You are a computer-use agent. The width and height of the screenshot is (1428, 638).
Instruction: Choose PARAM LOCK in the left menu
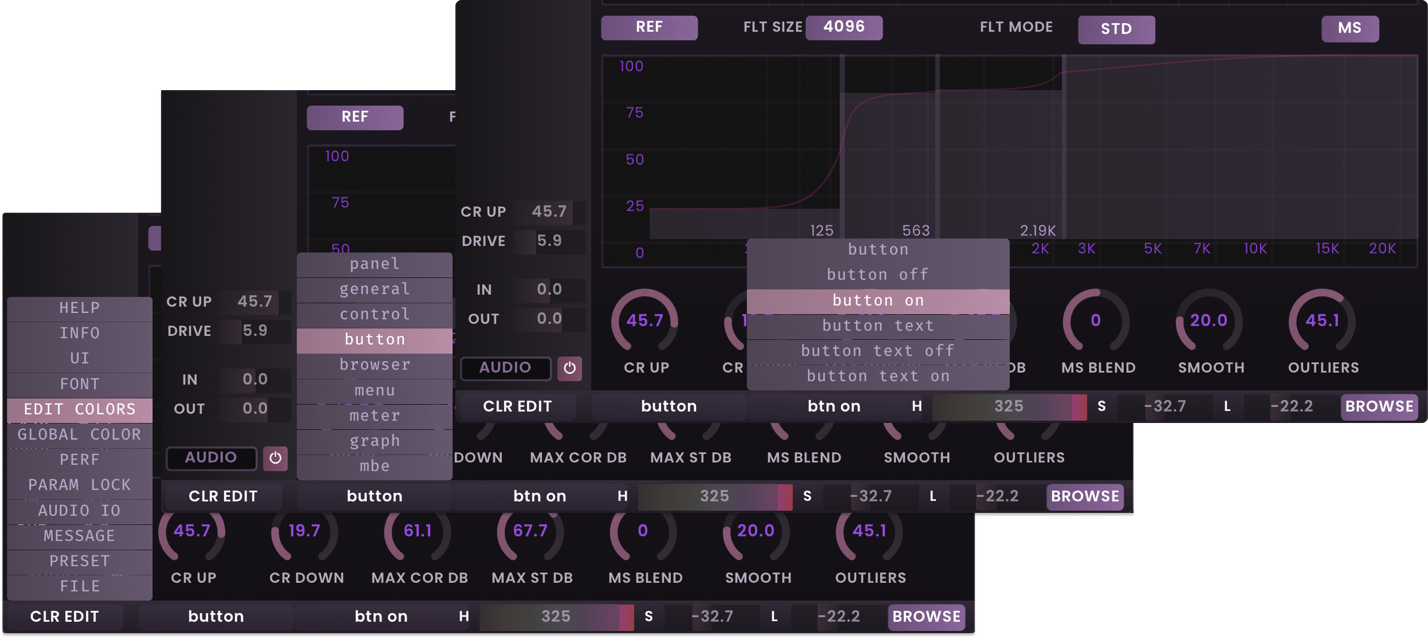(x=80, y=485)
